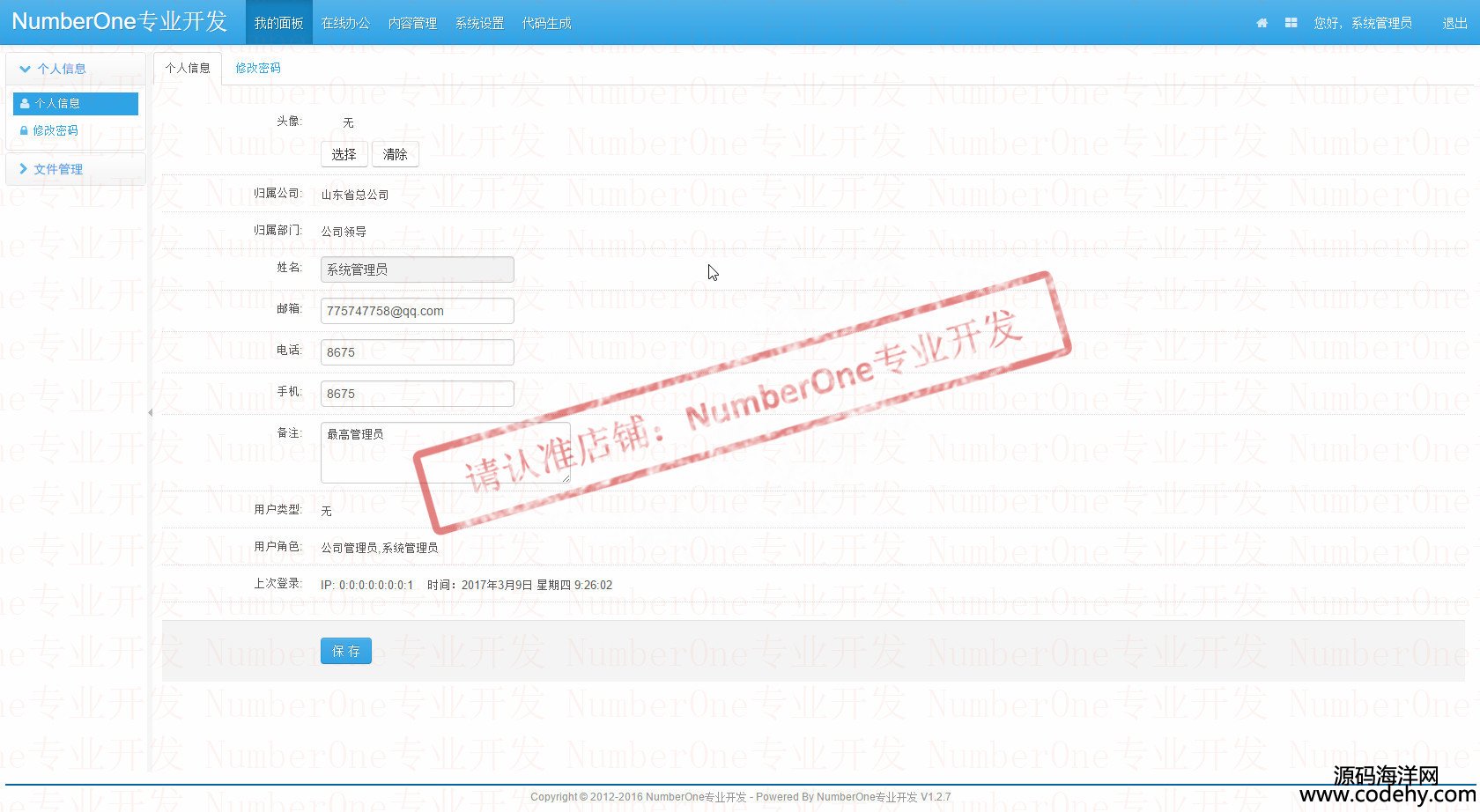Click last login time 2017年3月9日 text
This screenshot has width=1480, height=812.
point(520,585)
